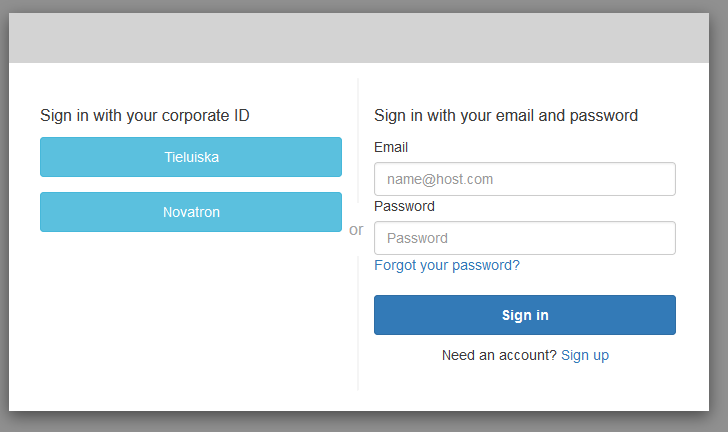Click the corporate ID sign-in heading
This screenshot has width=728, height=432.
145,115
